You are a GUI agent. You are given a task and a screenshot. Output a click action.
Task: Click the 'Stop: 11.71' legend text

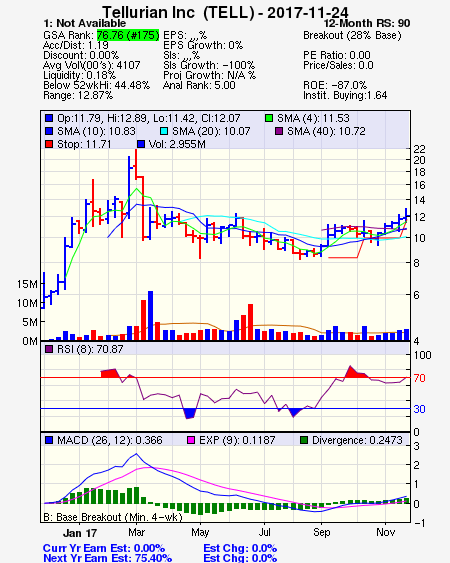[x=84, y=144]
